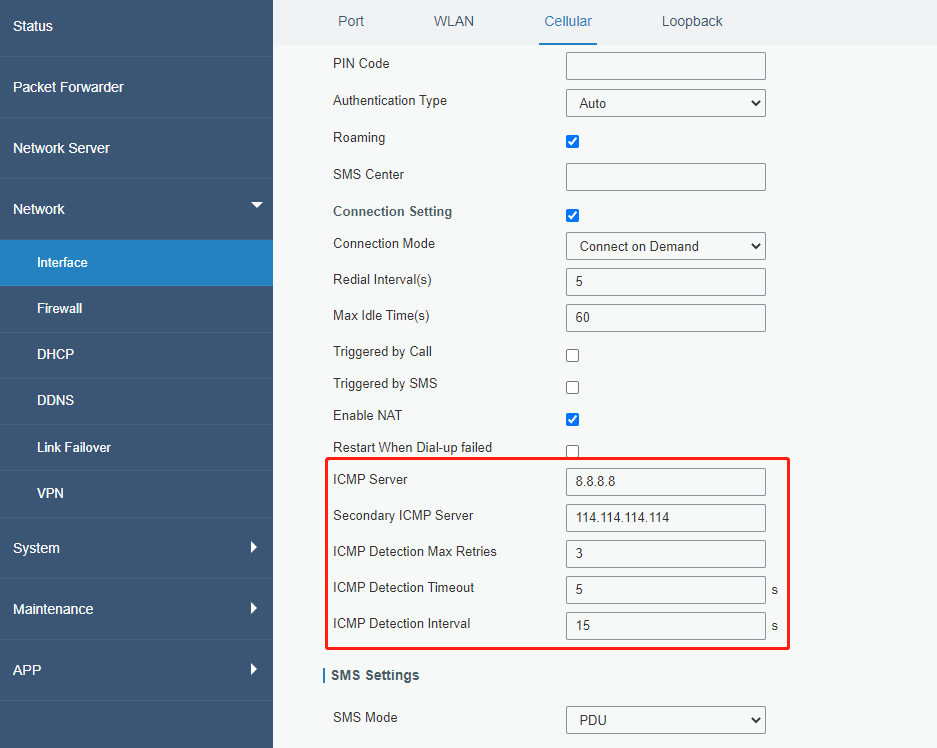This screenshot has width=937, height=748.
Task: Open the SMS Mode dropdown
Action: [665, 719]
